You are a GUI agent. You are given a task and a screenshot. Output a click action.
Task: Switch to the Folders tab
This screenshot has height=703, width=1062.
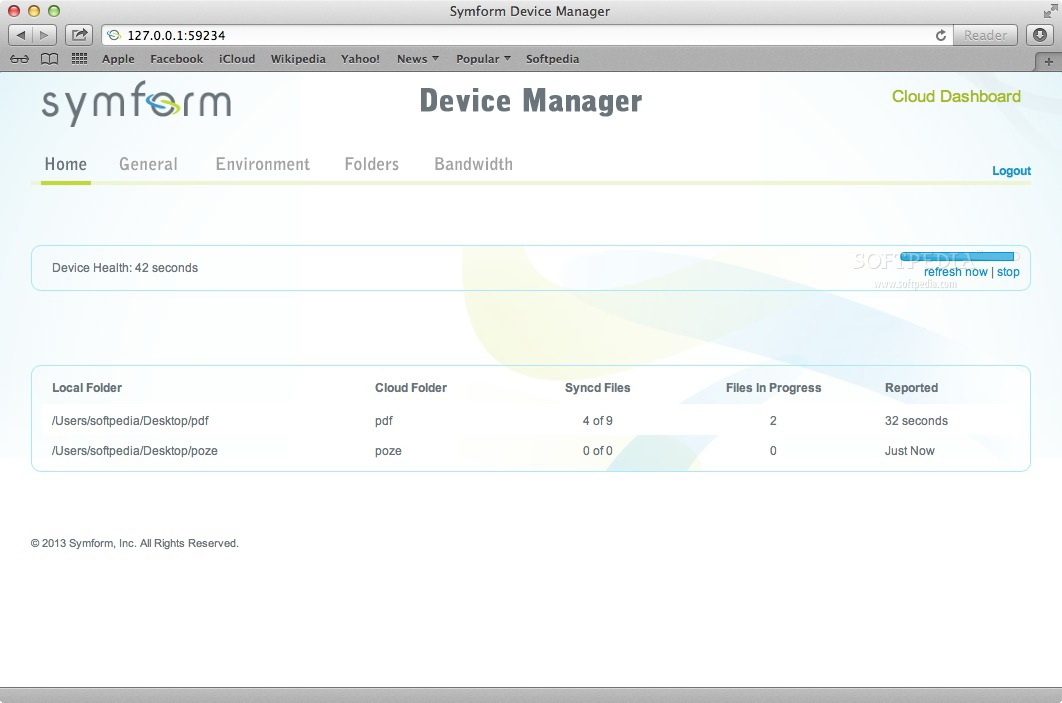click(372, 164)
